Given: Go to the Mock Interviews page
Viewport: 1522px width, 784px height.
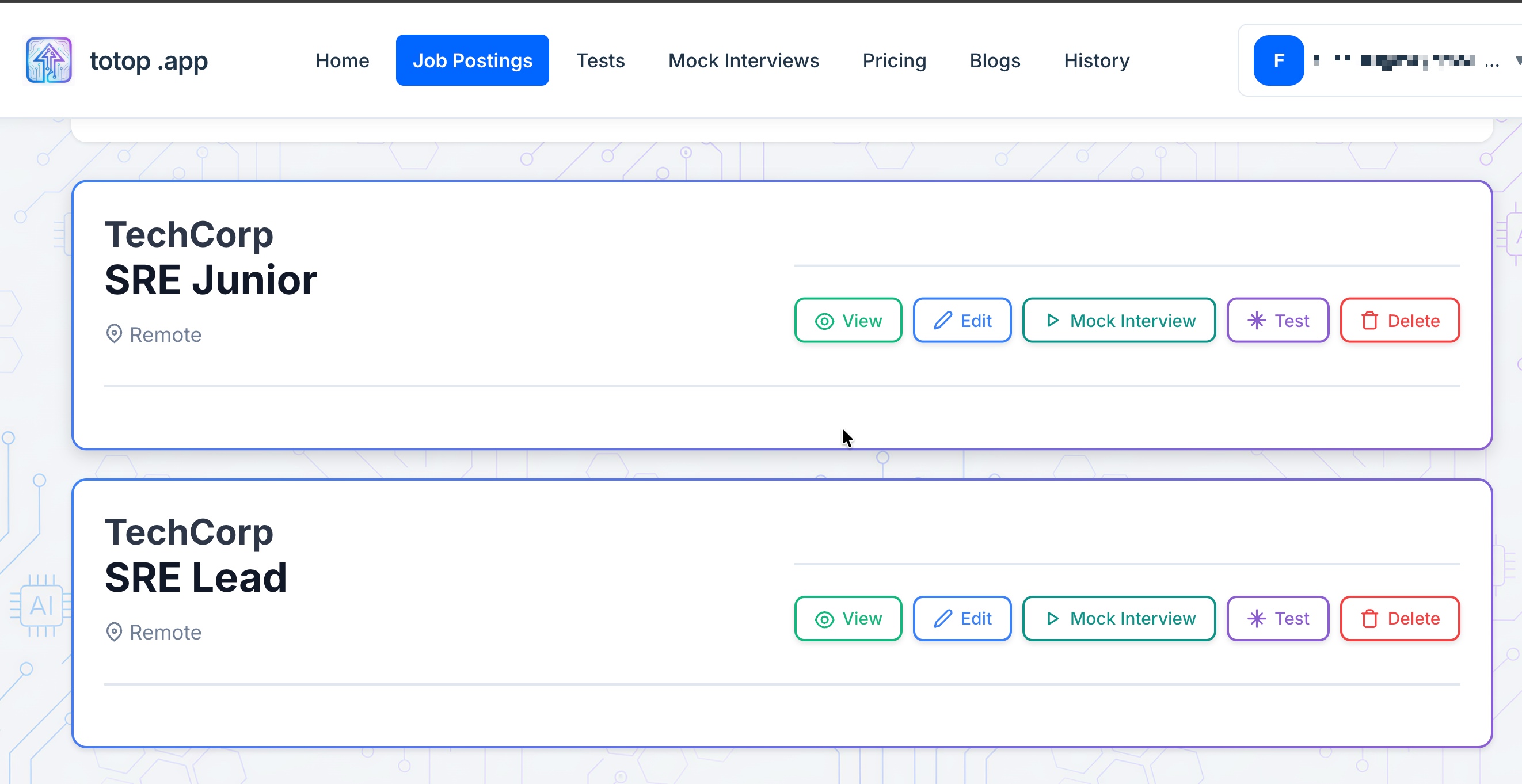Looking at the screenshot, I should point(743,60).
